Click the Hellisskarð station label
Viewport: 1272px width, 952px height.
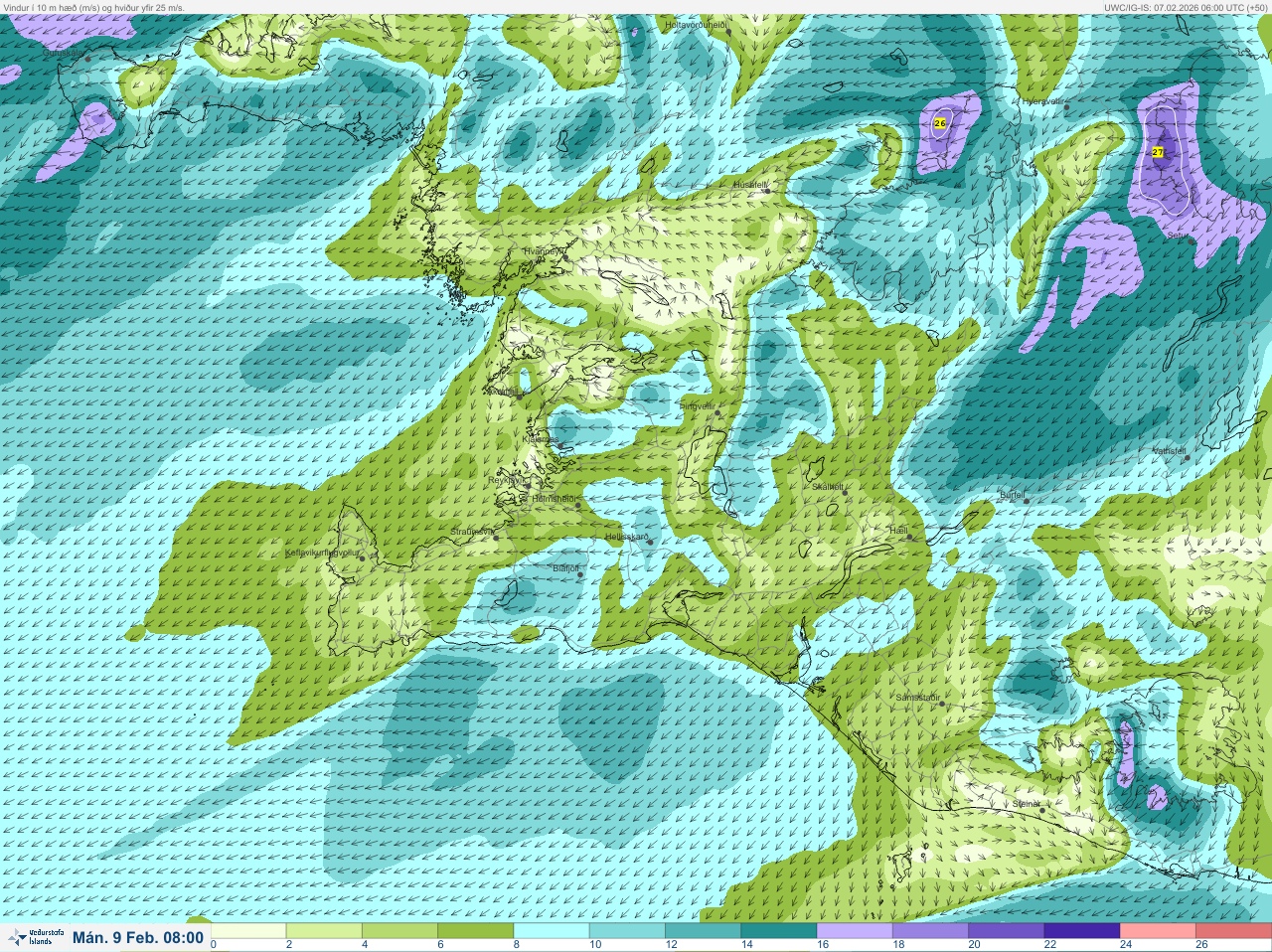(627, 537)
